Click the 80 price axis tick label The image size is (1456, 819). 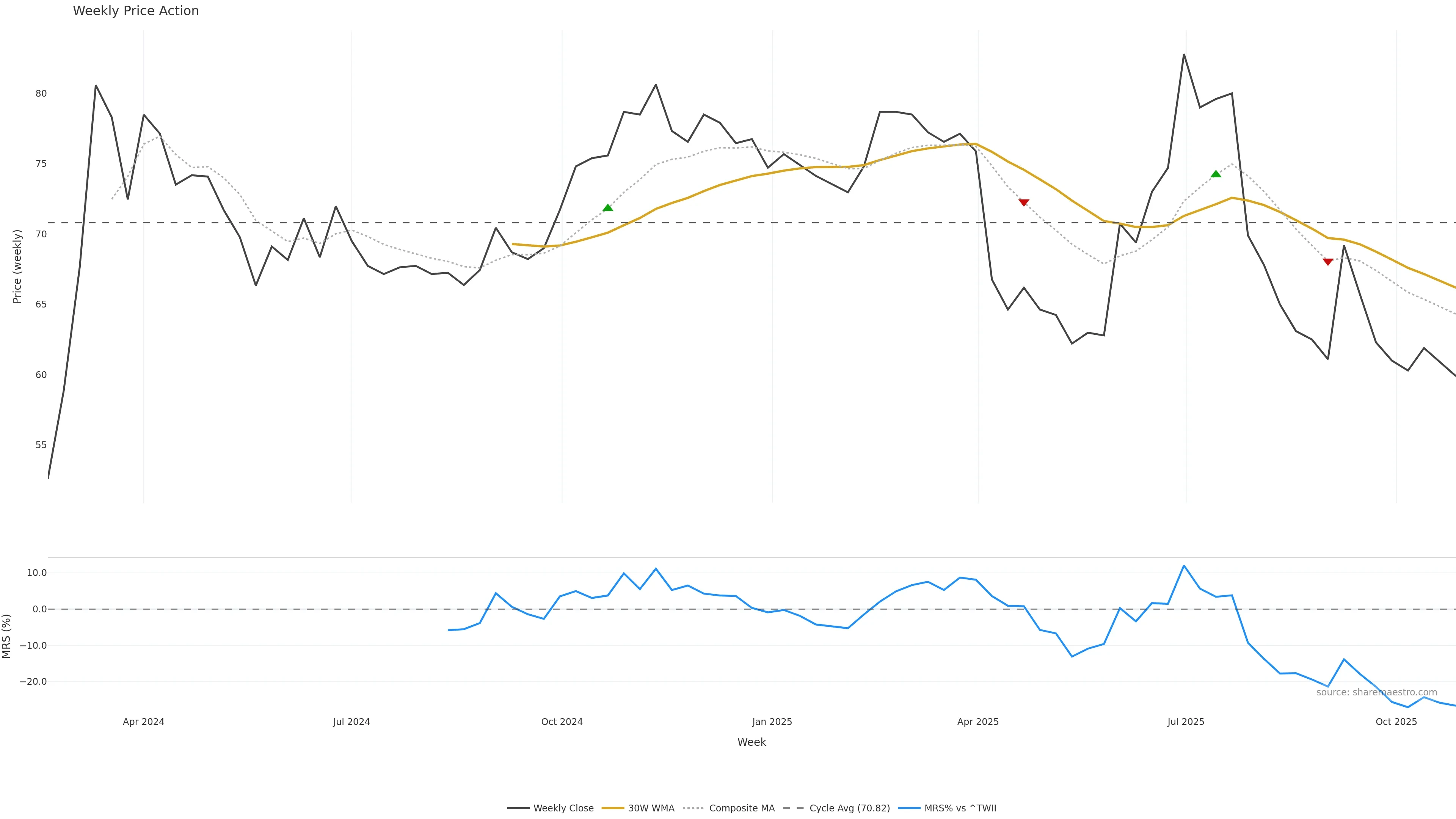click(41, 93)
